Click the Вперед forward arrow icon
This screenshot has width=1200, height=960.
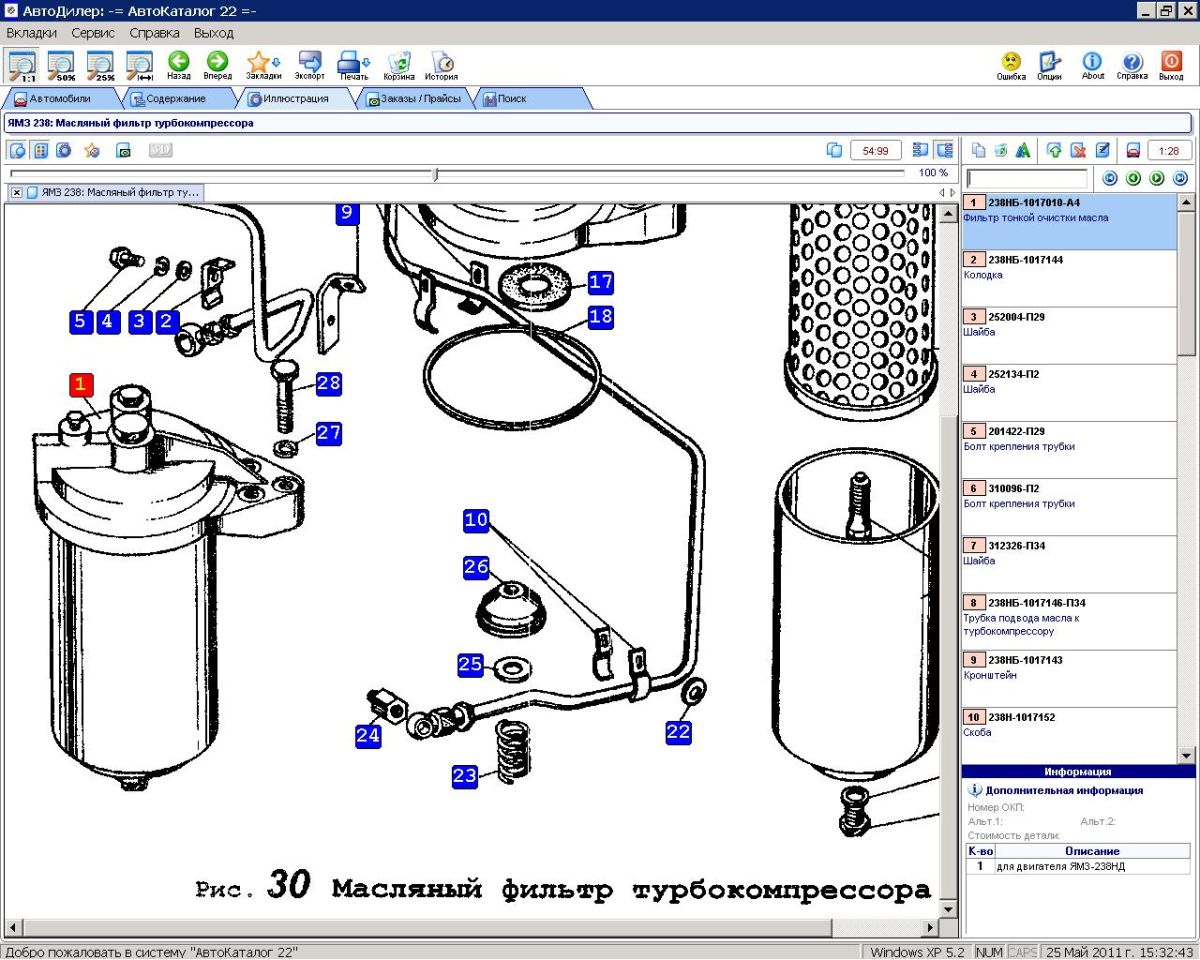217,64
